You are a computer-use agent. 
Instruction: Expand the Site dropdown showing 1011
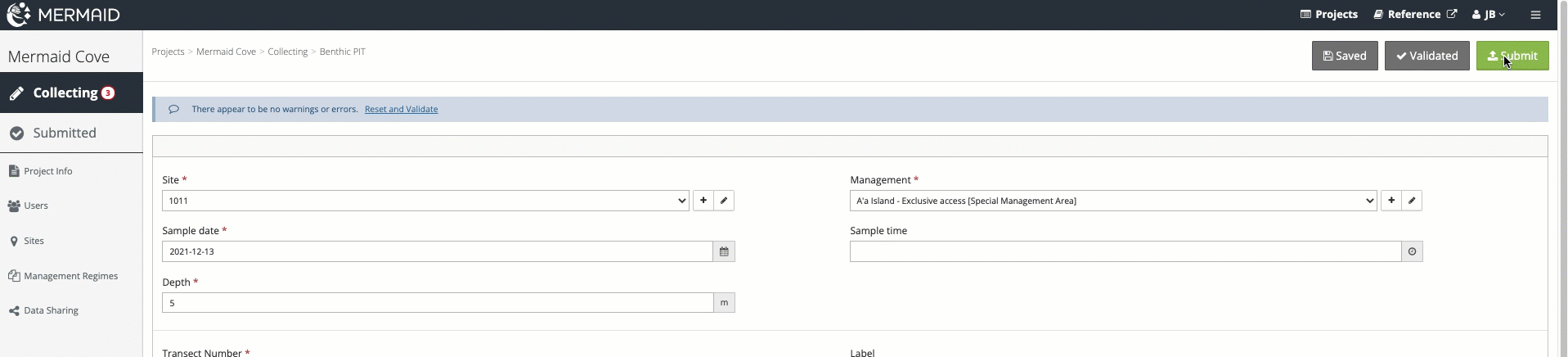(425, 201)
